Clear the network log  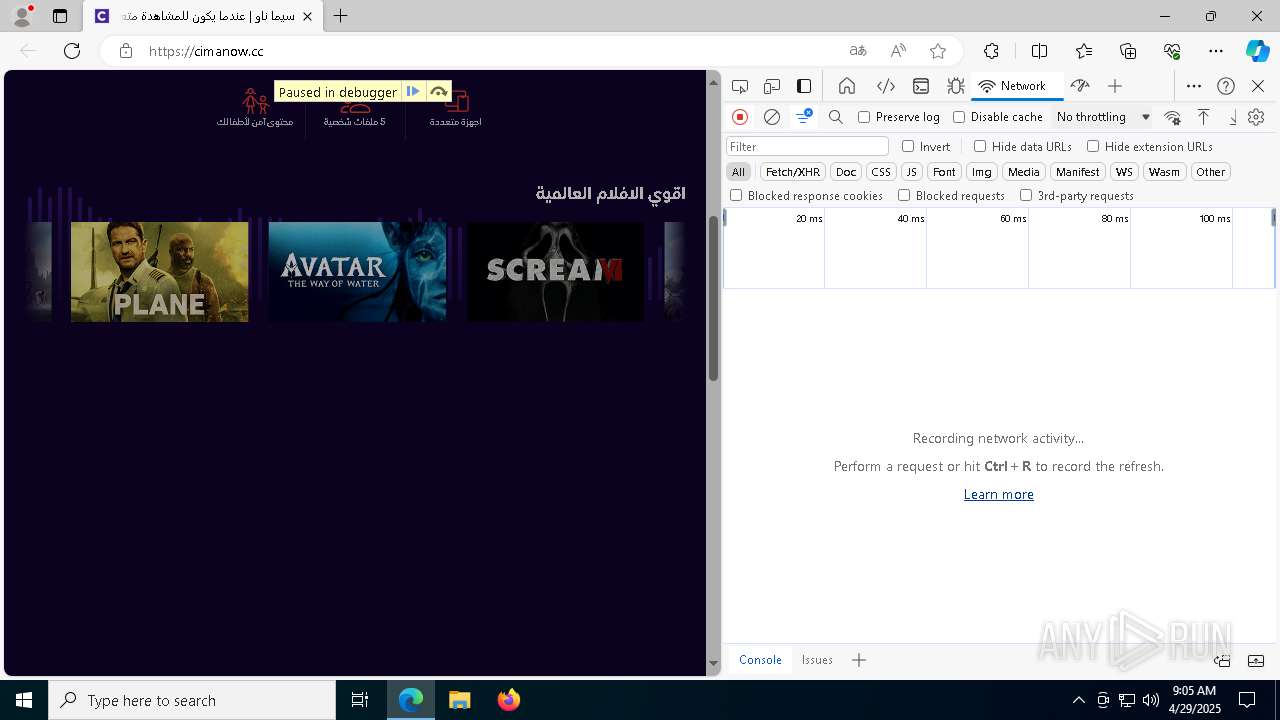(772, 117)
